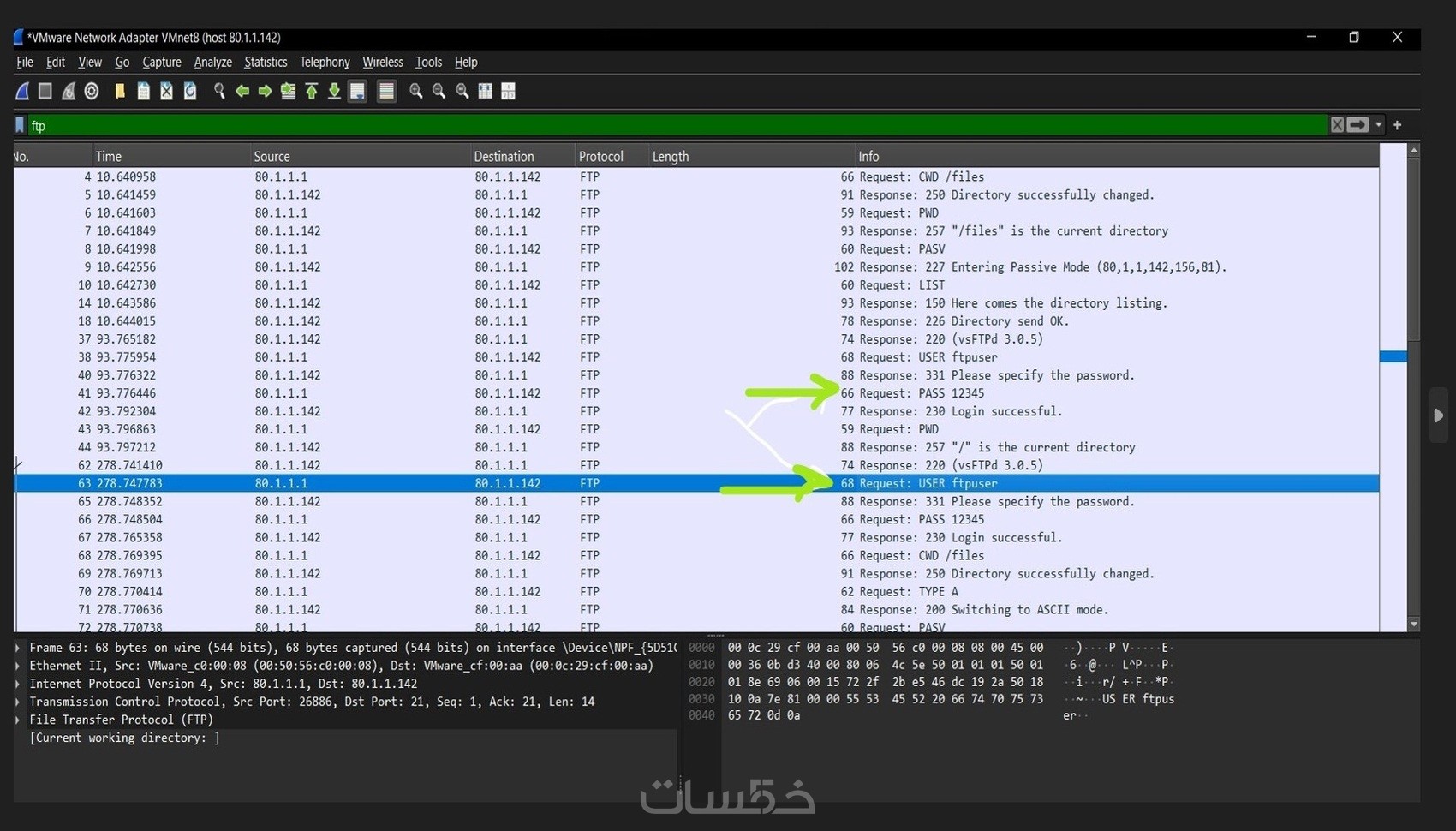This screenshot has width=1456, height=831.
Task: Expand the side panel arrow at right edge
Action: [x=1438, y=415]
